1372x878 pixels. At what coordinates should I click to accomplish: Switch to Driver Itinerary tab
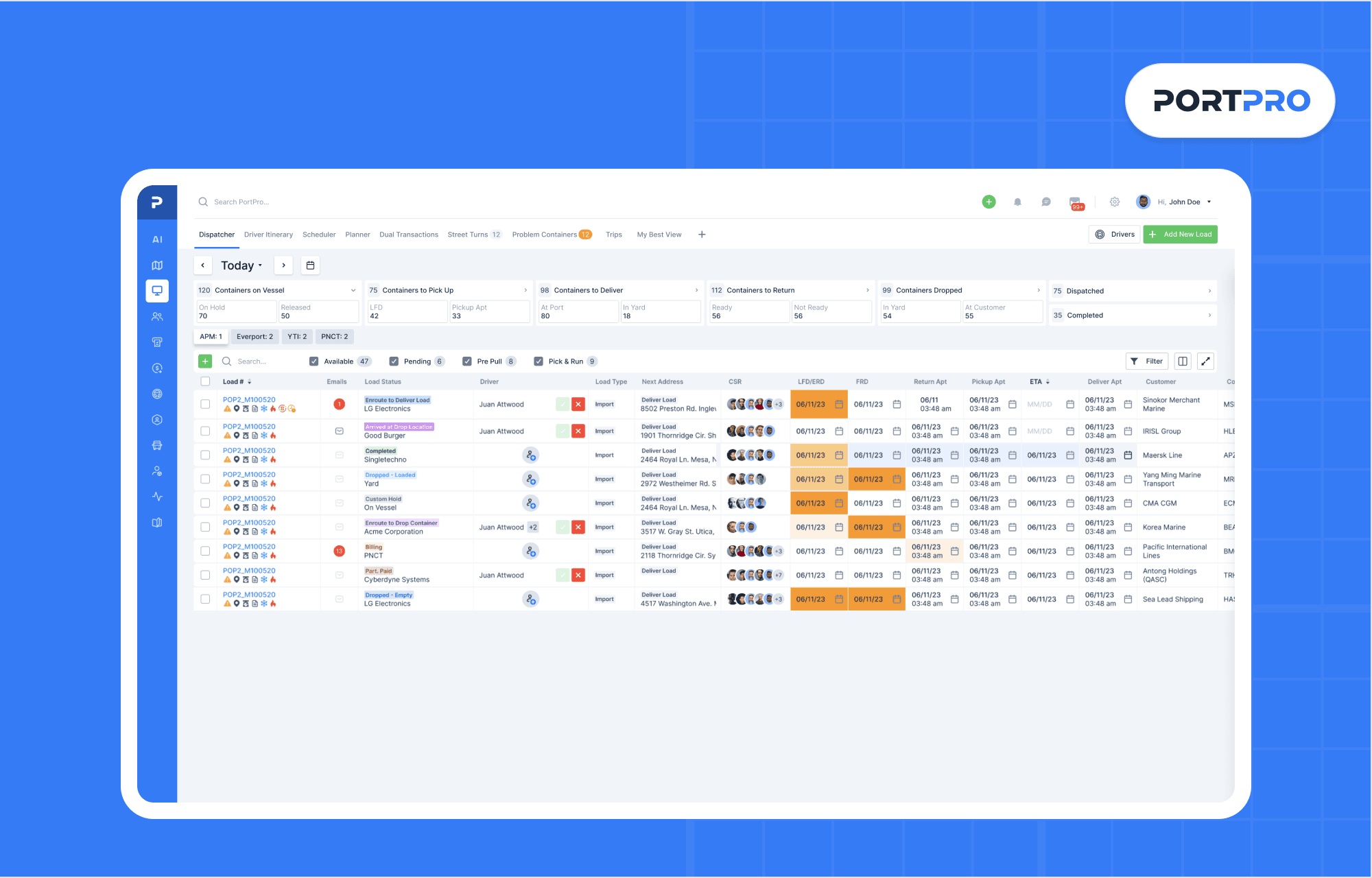pos(268,235)
